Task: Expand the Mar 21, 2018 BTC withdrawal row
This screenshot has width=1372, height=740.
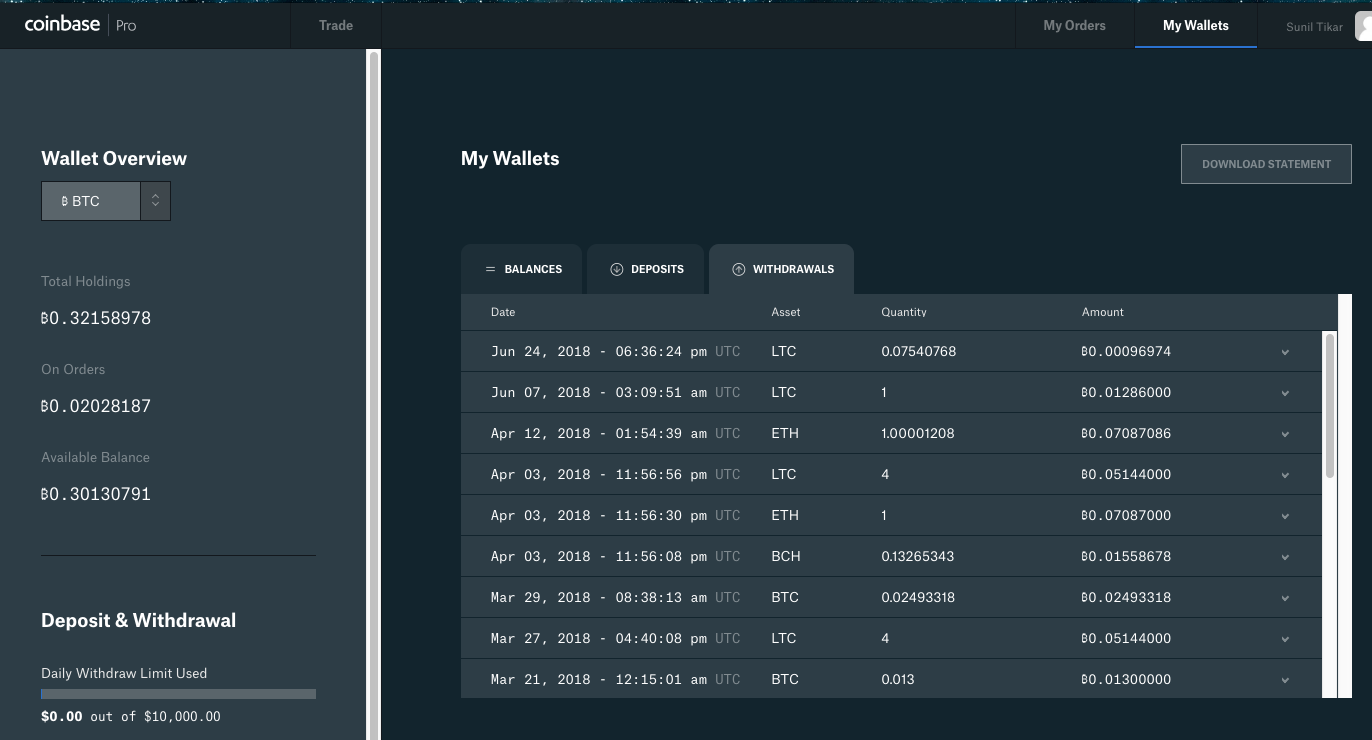Action: 1285,680
